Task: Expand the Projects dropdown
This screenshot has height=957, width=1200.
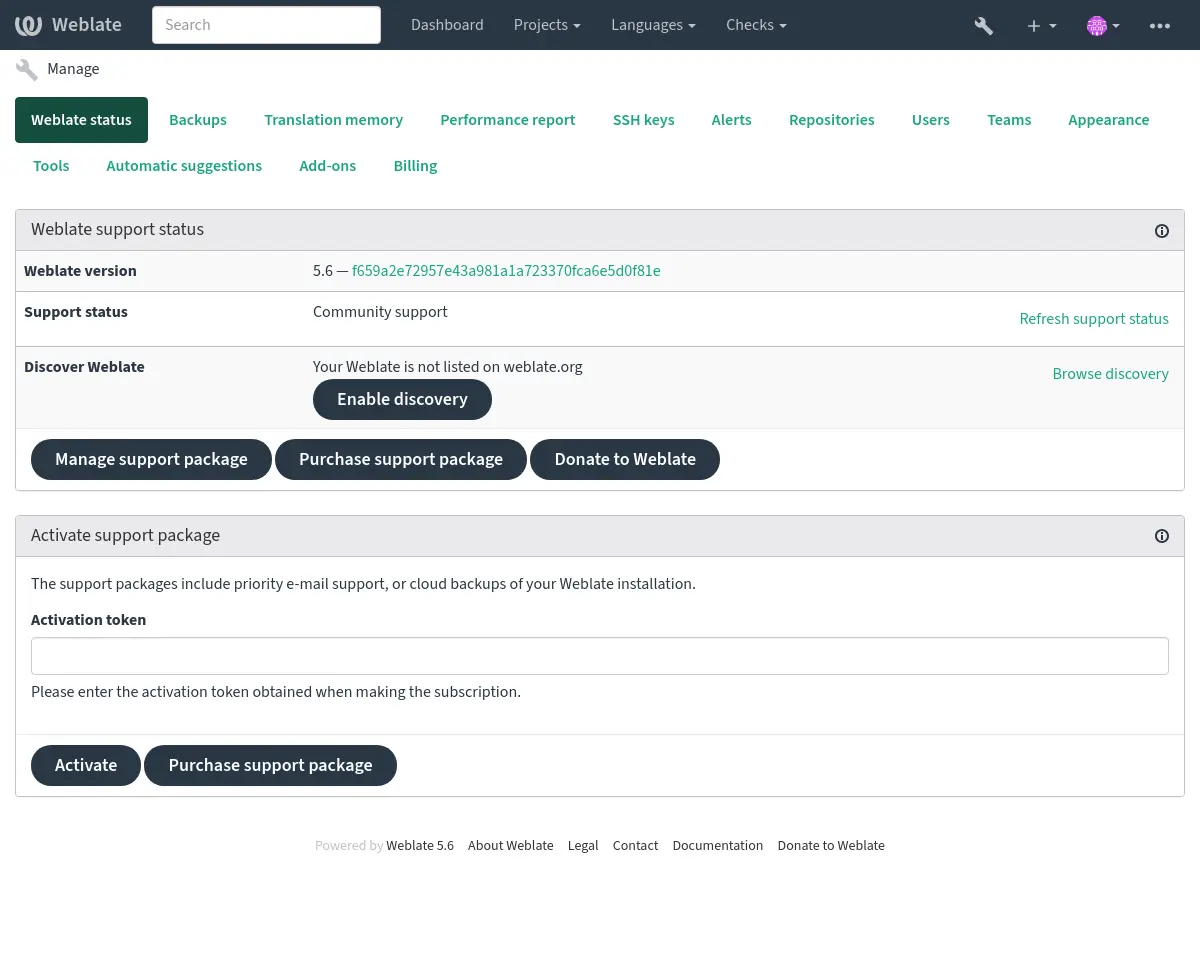Action: 547,25
